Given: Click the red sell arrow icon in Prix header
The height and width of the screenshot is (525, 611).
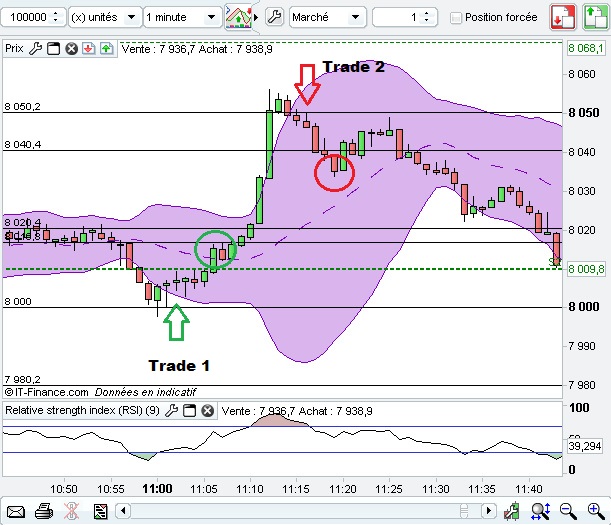Looking at the screenshot, I should pyautogui.click(x=89, y=49).
